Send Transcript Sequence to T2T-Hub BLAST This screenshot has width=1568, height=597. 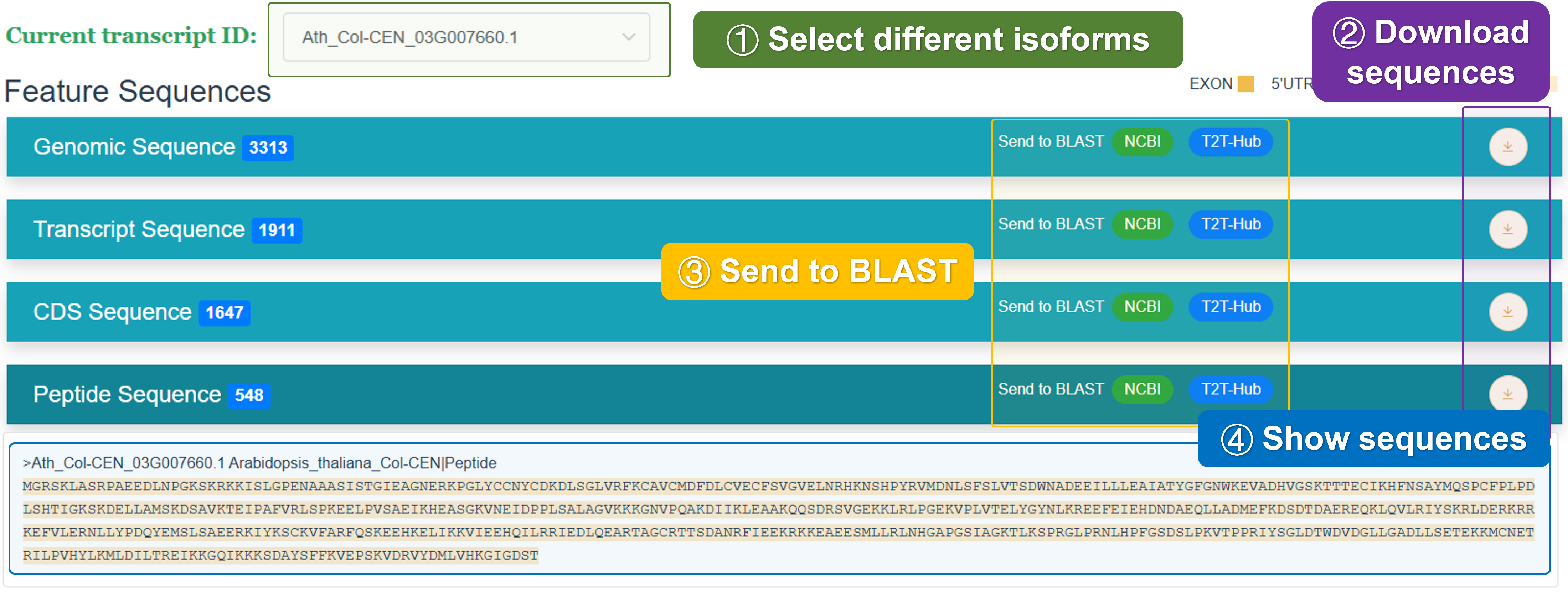[x=1230, y=224]
